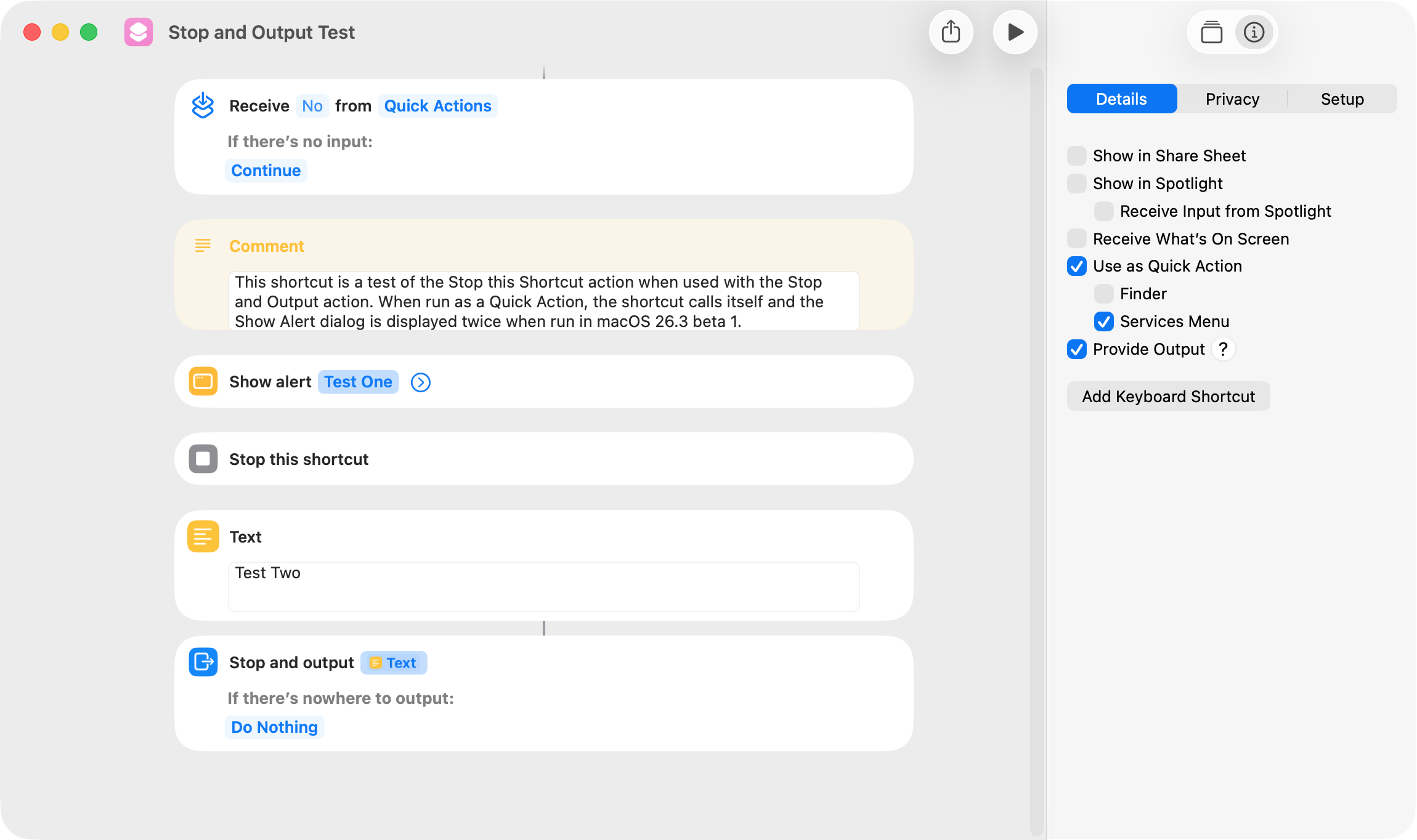
Task: Toggle the Finder checkbox
Action: pos(1103,294)
